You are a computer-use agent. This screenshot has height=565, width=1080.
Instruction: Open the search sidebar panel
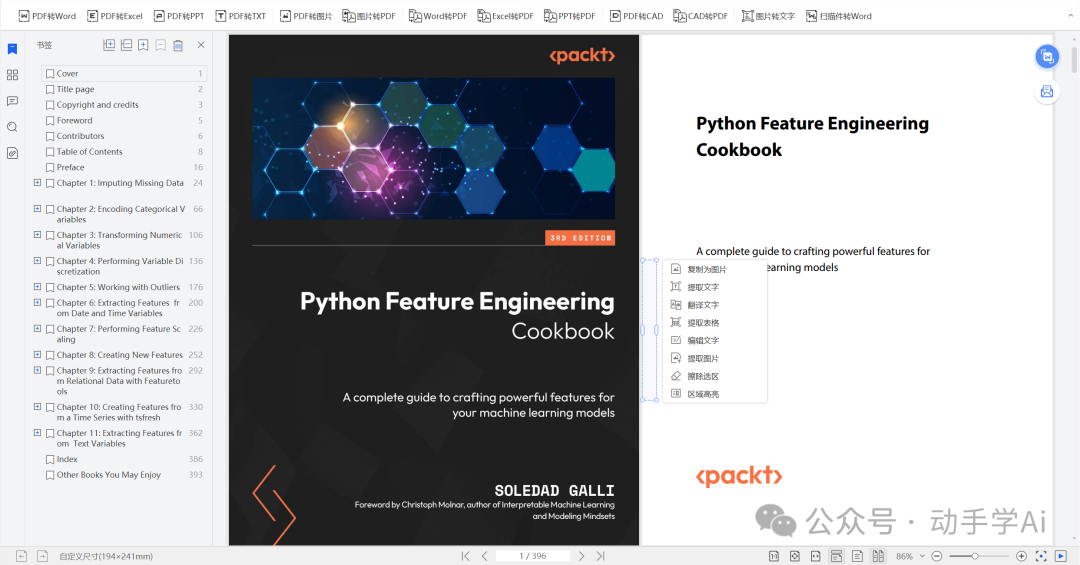pyautogui.click(x=12, y=127)
